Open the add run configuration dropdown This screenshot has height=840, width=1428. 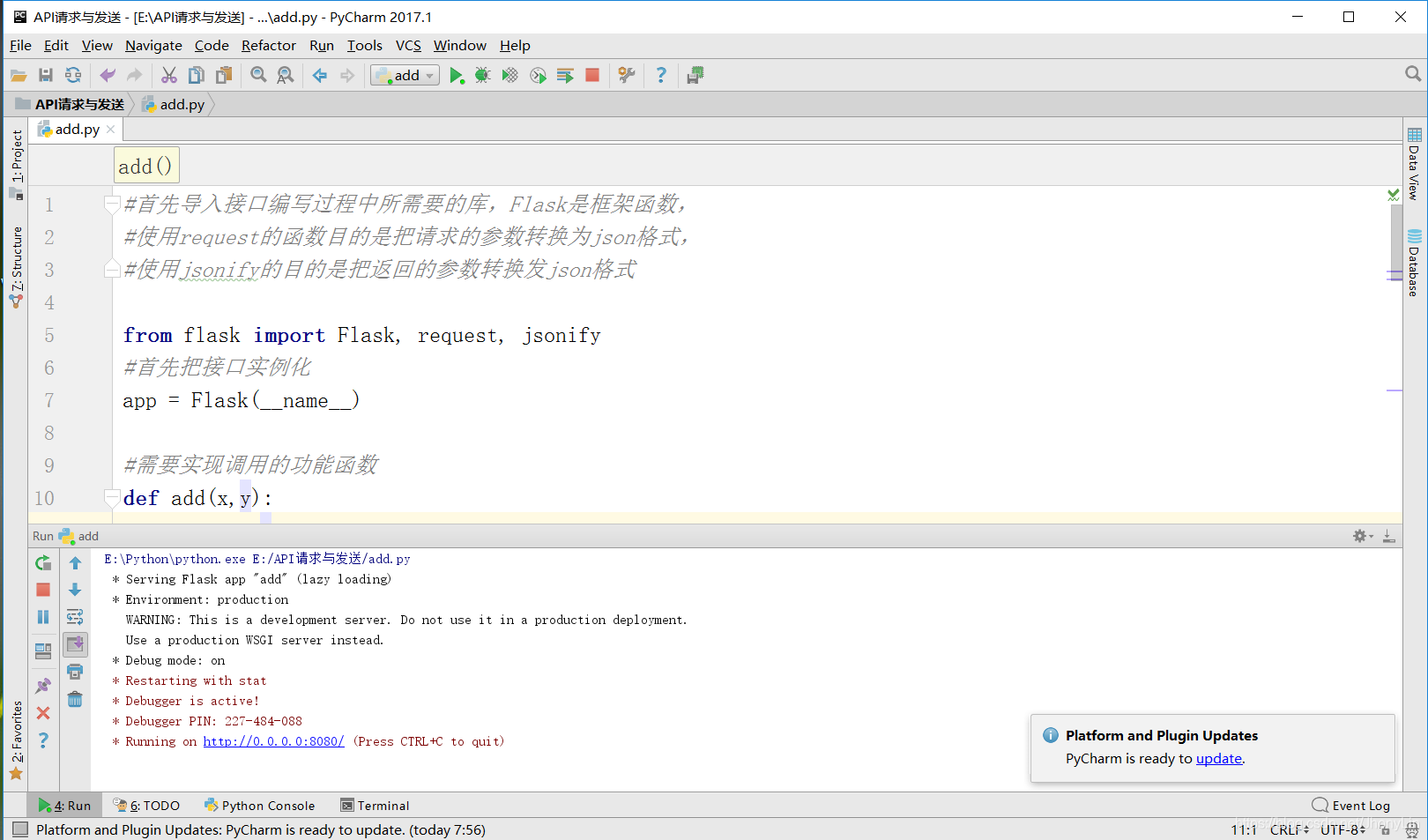[x=405, y=76]
